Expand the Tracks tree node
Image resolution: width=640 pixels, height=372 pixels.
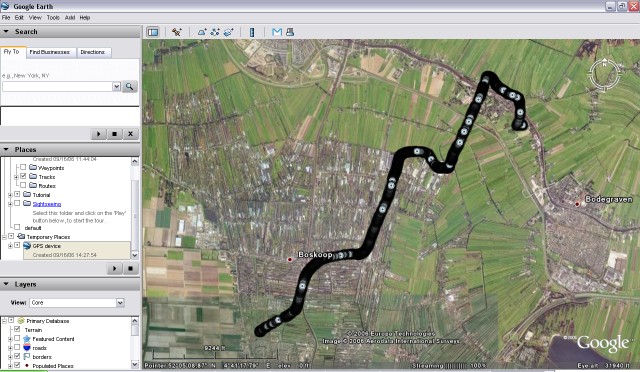(x=16, y=177)
